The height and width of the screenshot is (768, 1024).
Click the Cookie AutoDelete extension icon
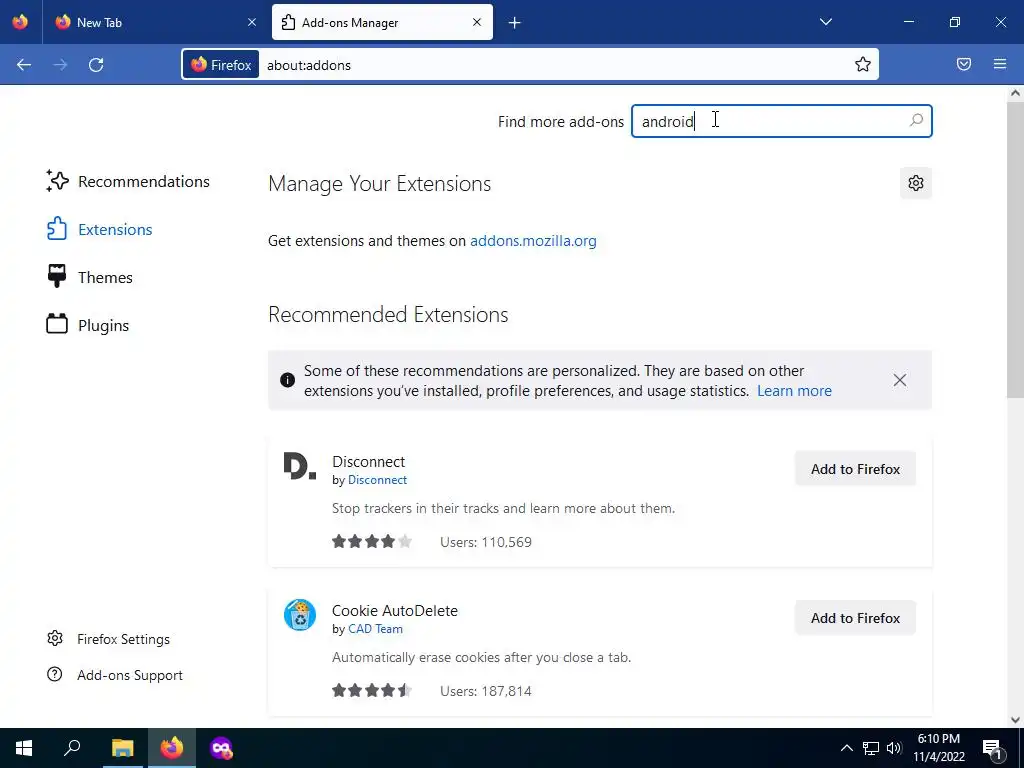click(300, 615)
